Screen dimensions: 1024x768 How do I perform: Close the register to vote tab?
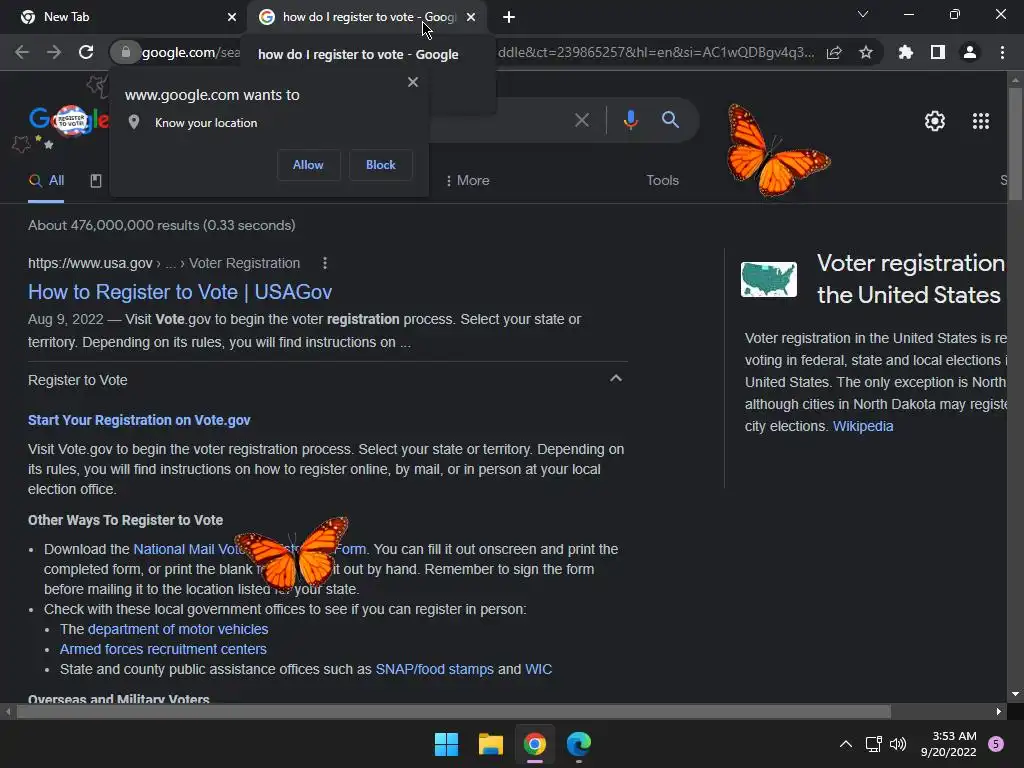[471, 17]
